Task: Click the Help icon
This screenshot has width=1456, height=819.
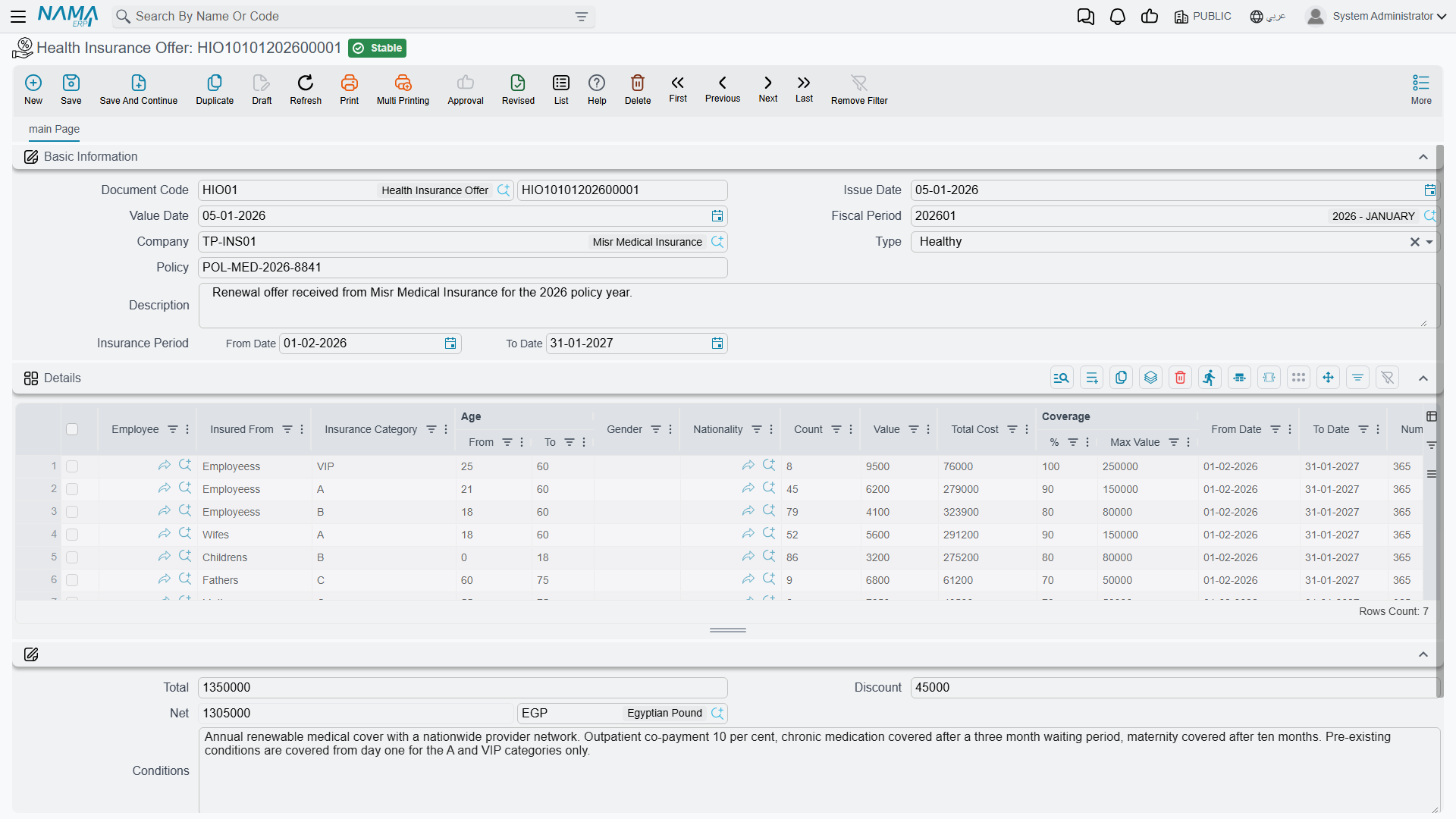Action: [x=597, y=89]
